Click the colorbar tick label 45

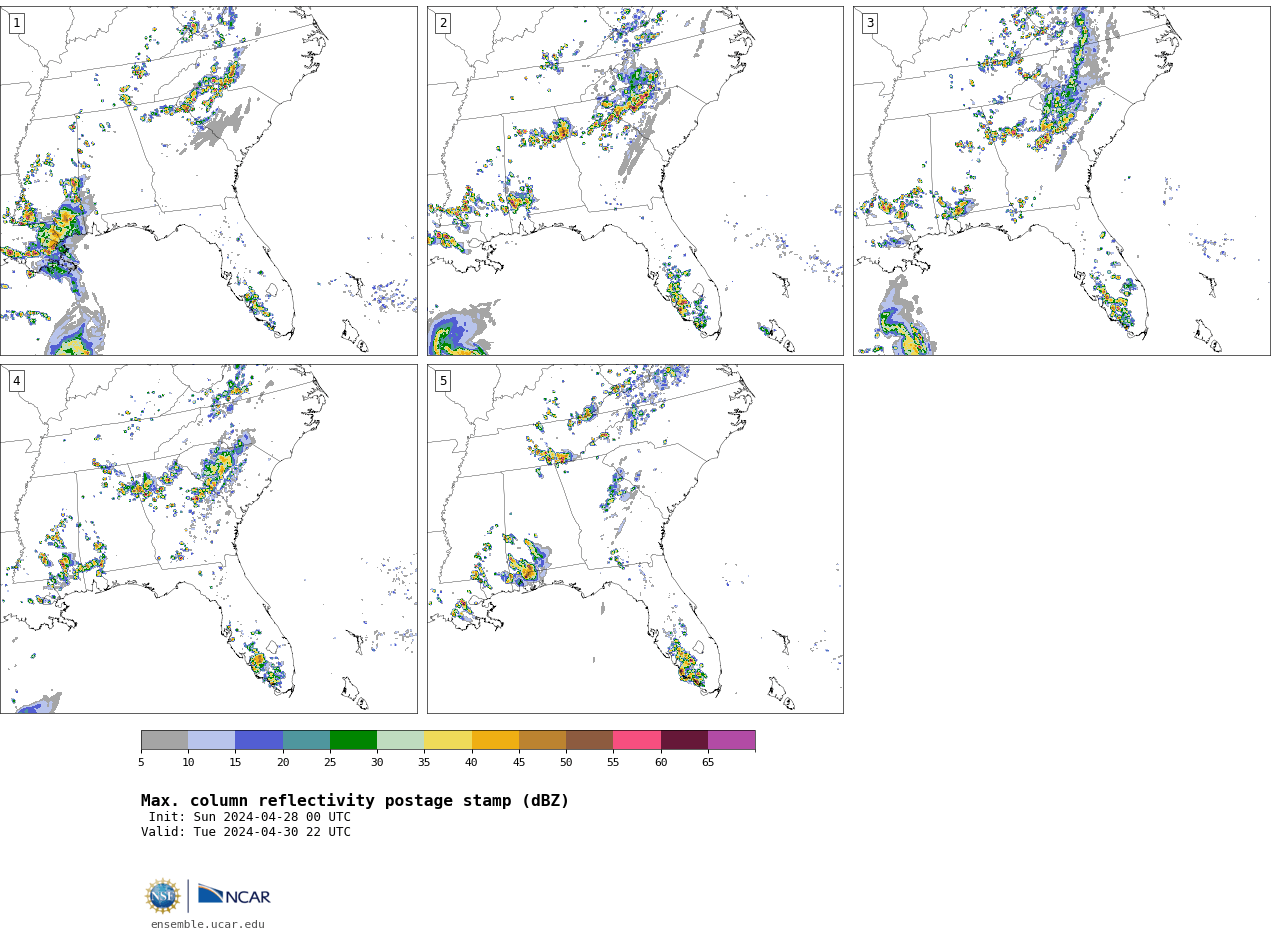519,763
